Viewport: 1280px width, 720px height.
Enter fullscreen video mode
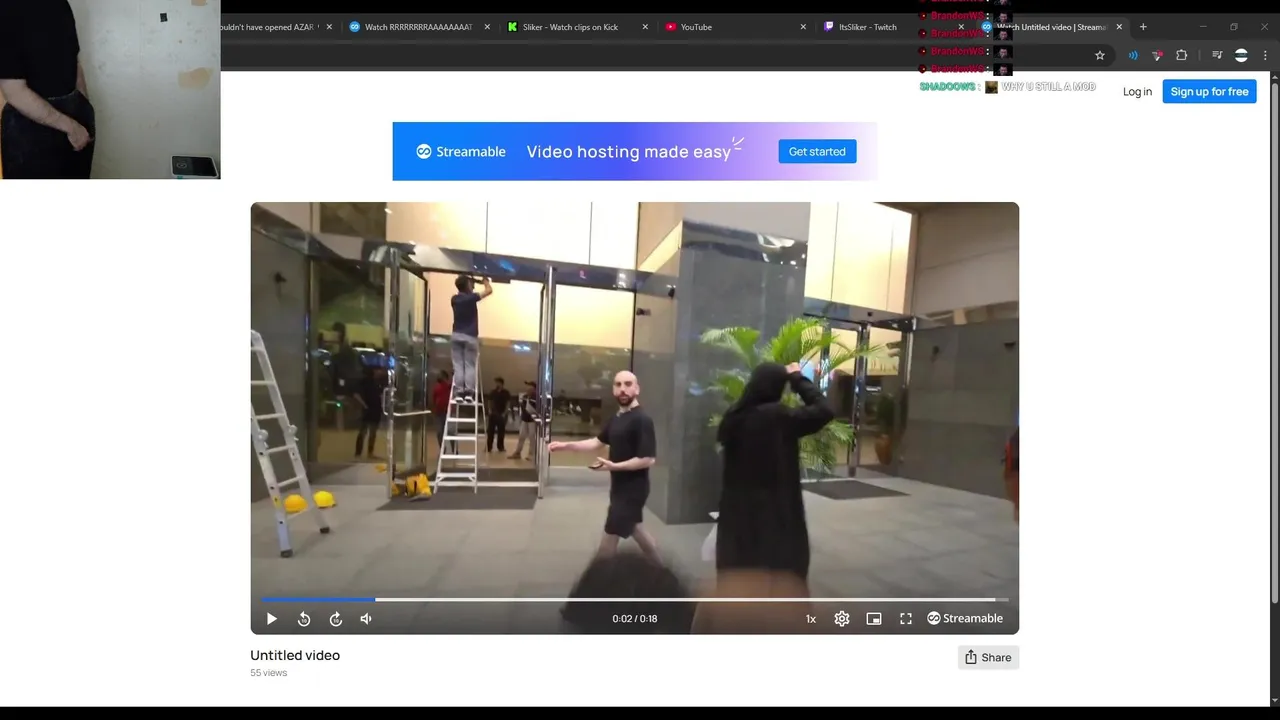(x=906, y=619)
